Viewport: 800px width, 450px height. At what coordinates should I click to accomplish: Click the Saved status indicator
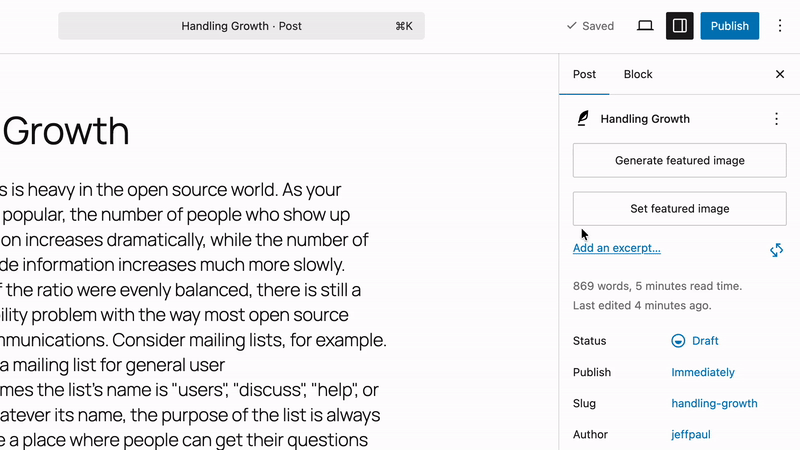coord(590,26)
